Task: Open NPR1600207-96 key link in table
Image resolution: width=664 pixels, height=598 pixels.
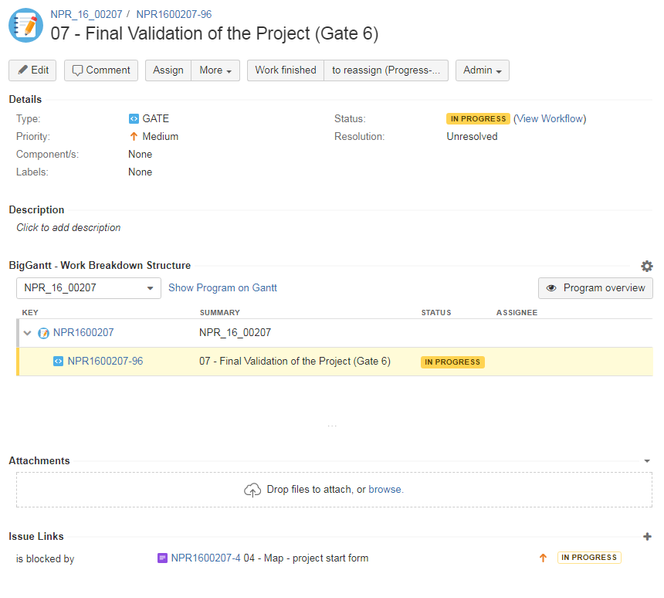Action: (105, 361)
